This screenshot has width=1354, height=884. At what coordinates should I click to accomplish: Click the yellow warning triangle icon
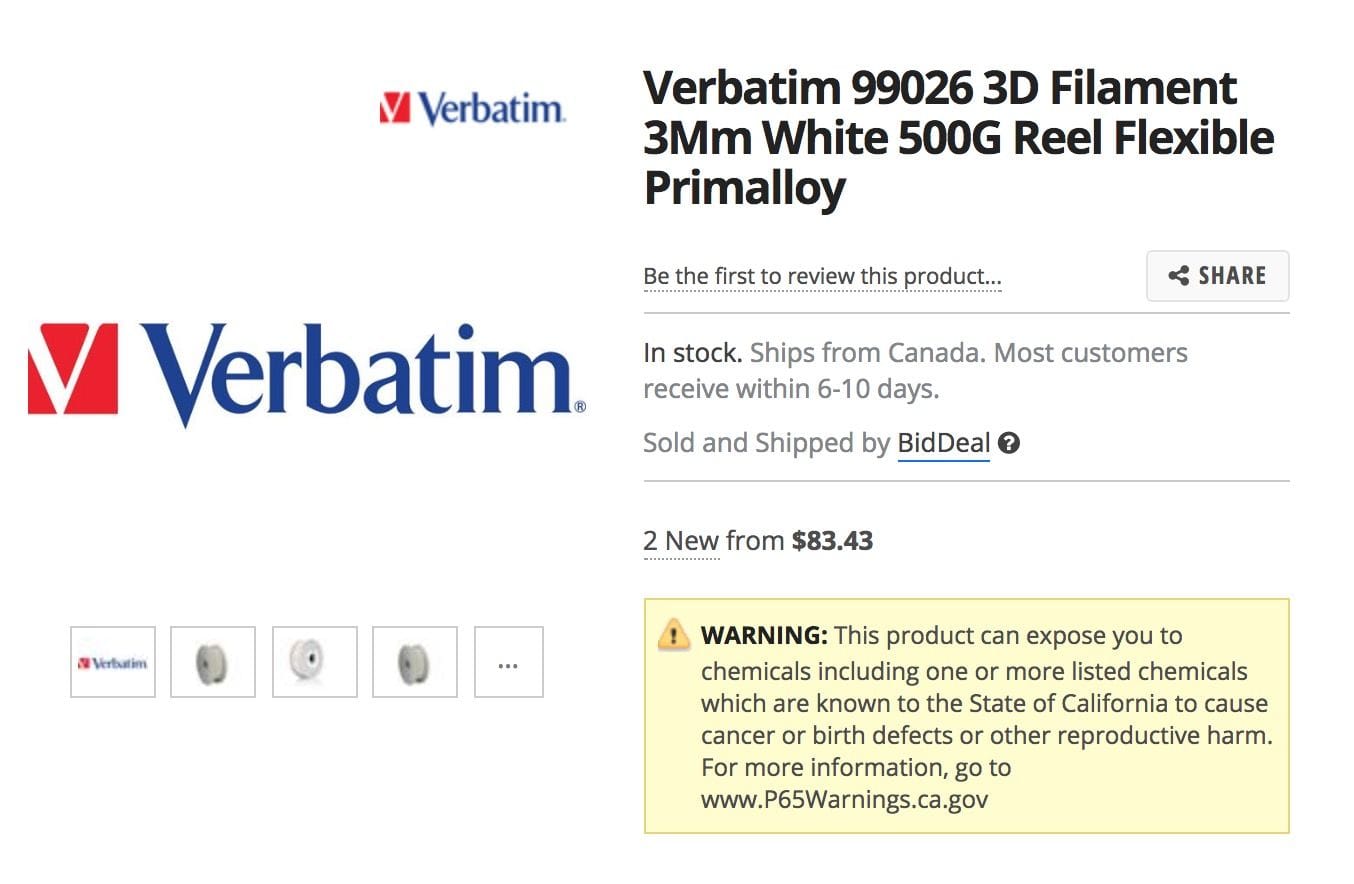pyautogui.click(x=674, y=634)
